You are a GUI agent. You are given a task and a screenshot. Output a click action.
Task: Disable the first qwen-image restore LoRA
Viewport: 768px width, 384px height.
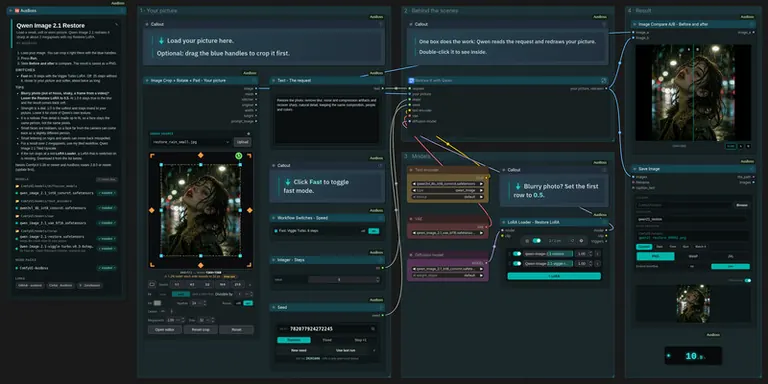(x=517, y=254)
